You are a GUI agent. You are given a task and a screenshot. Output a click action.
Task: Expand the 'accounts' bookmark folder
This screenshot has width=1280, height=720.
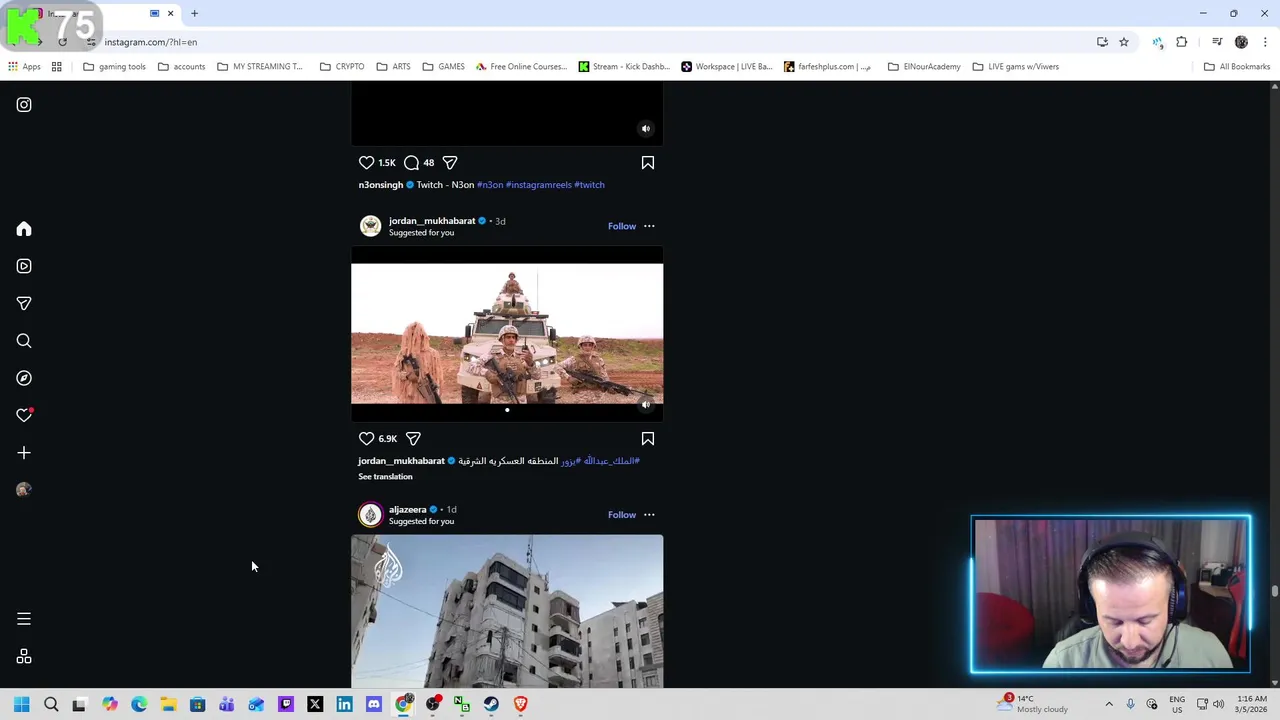[x=181, y=67]
